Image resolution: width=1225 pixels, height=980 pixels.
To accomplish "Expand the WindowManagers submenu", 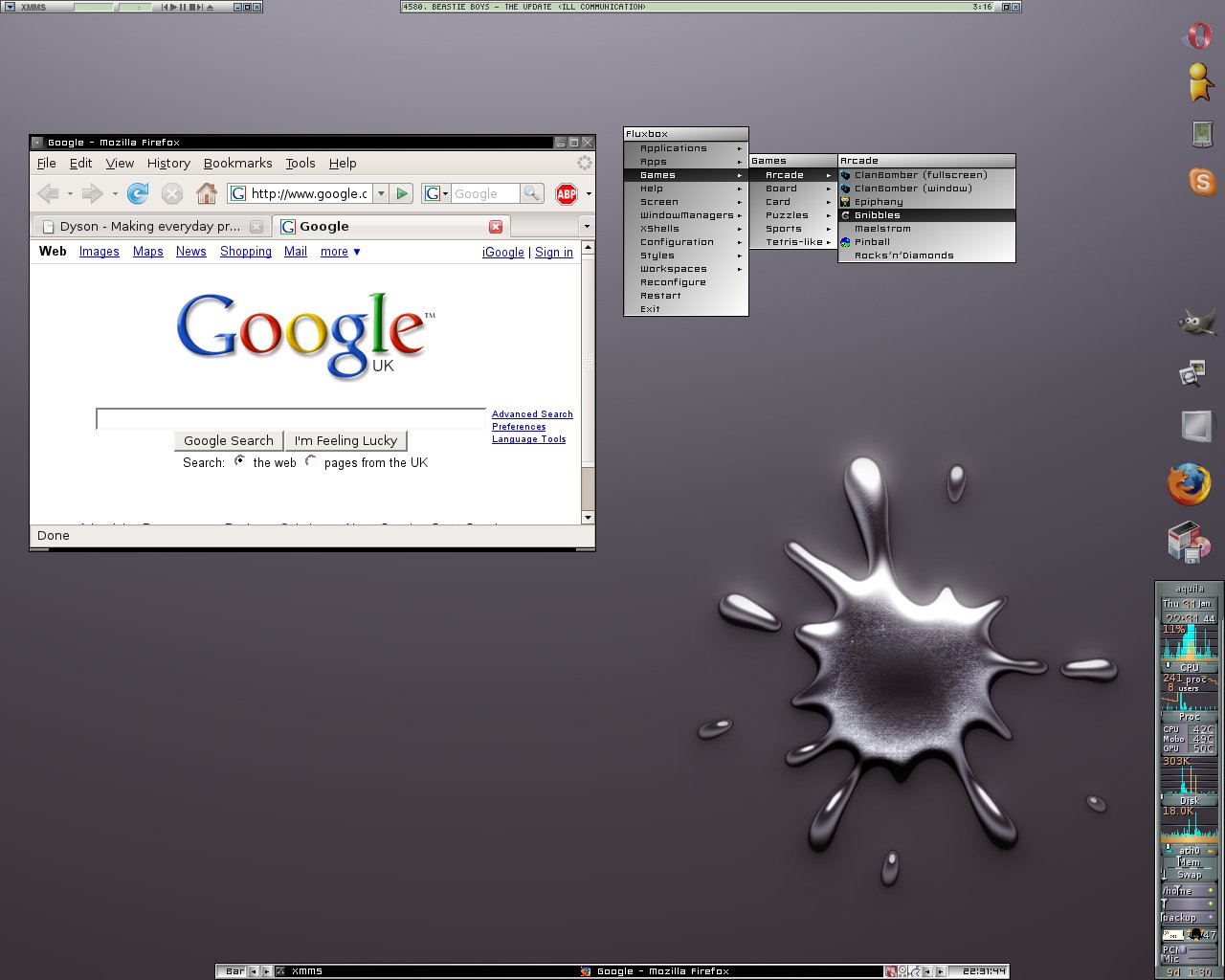I will (686, 215).
